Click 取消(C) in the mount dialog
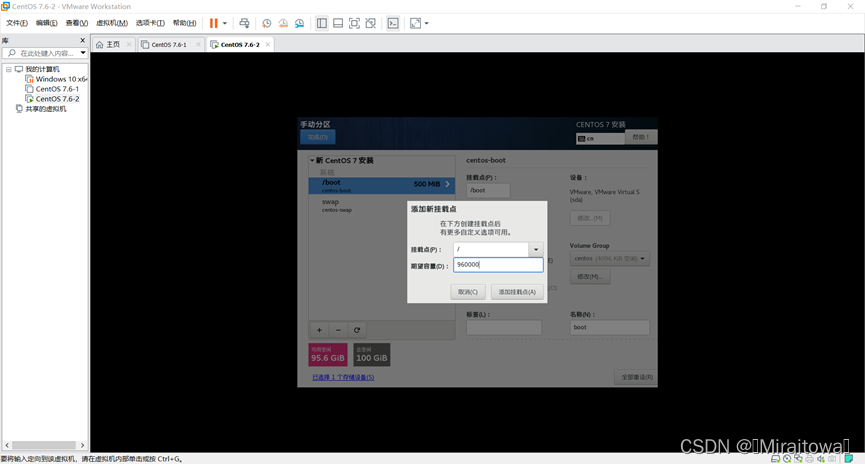865x464 pixels. tap(468, 292)
